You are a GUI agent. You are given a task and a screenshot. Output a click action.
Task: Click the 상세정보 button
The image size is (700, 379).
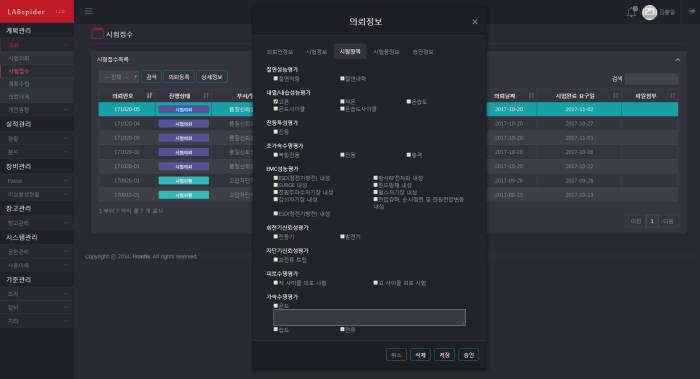tap(212, 77)
